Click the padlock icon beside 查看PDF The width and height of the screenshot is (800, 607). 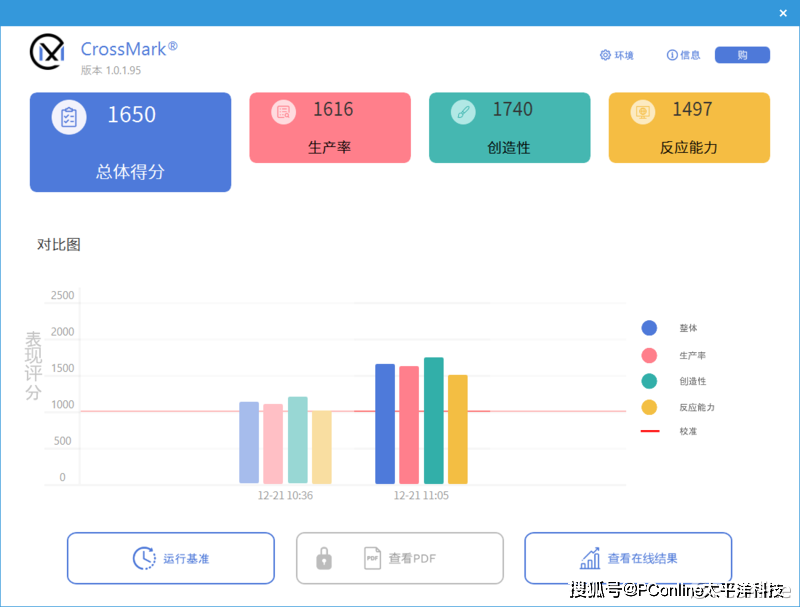click(324, 559)
